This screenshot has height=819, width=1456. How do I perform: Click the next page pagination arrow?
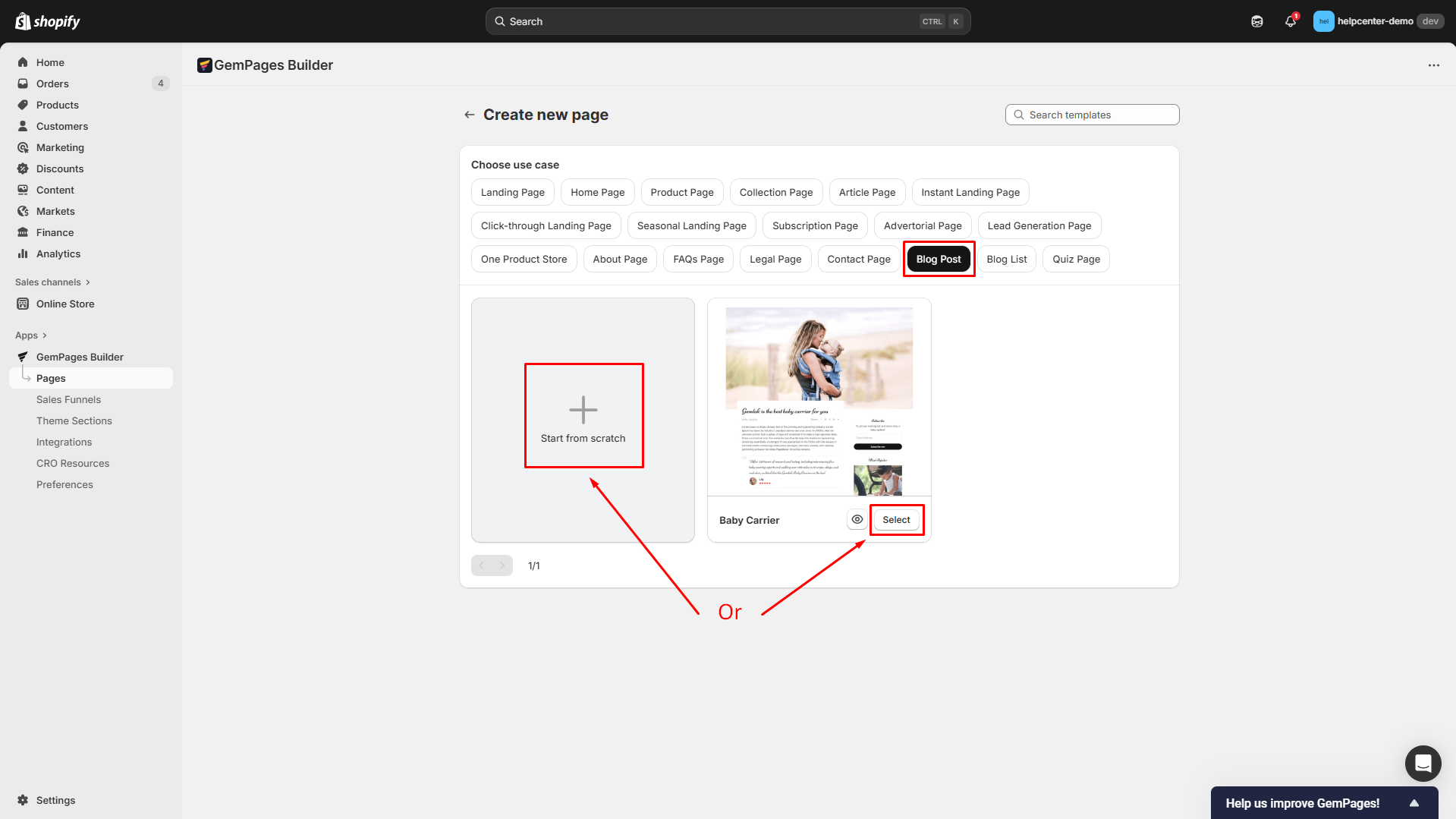tap(502, 566)
